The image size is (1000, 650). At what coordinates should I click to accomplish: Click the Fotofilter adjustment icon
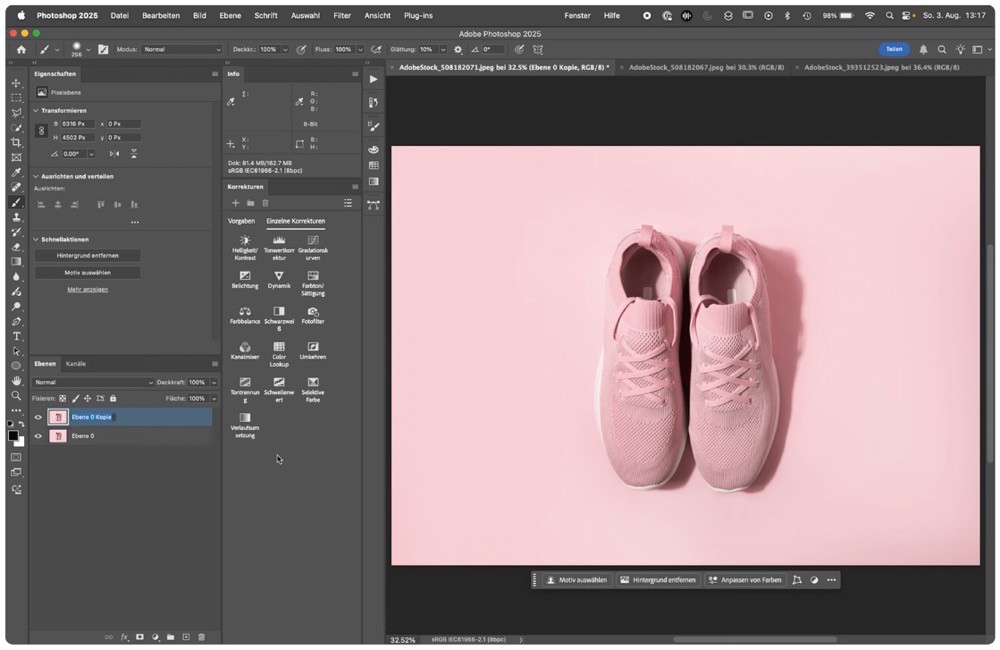coord(313,311)
